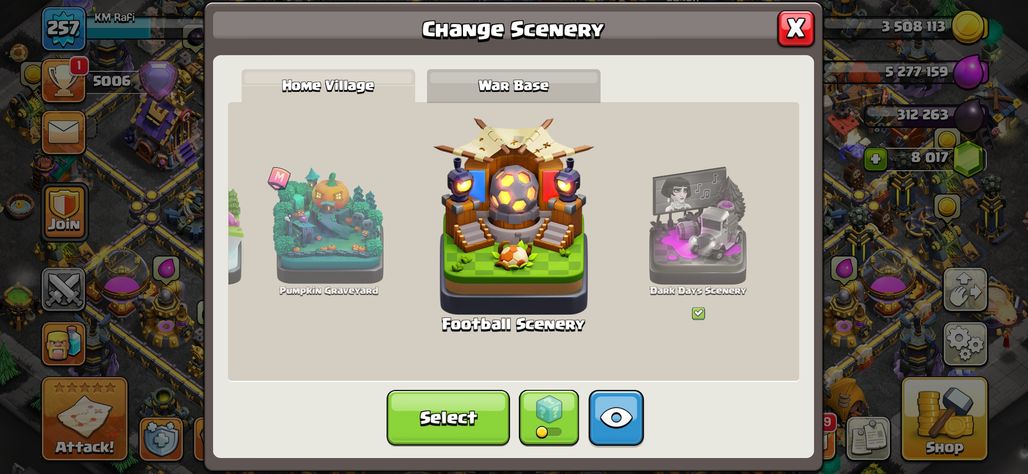Click the level 257 experience badge
The width and height of the screenshot is (1028, 474).
64,28
